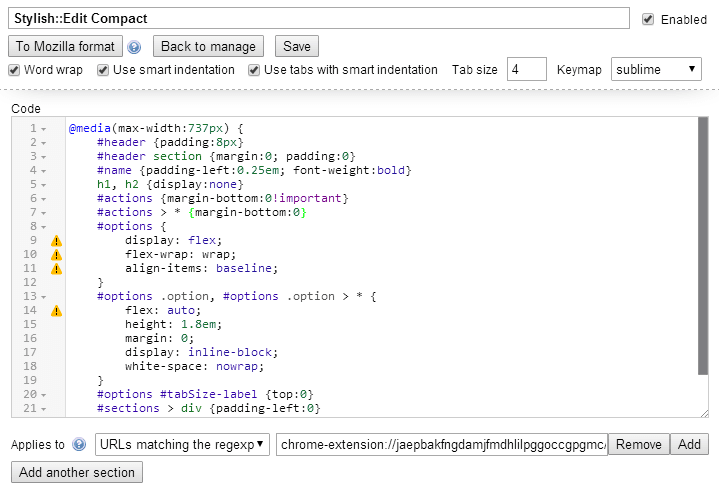Uncheck Use smart indentation
This screenshot has height=495, width=719.
pyautogui.click(x=103, y=70)
